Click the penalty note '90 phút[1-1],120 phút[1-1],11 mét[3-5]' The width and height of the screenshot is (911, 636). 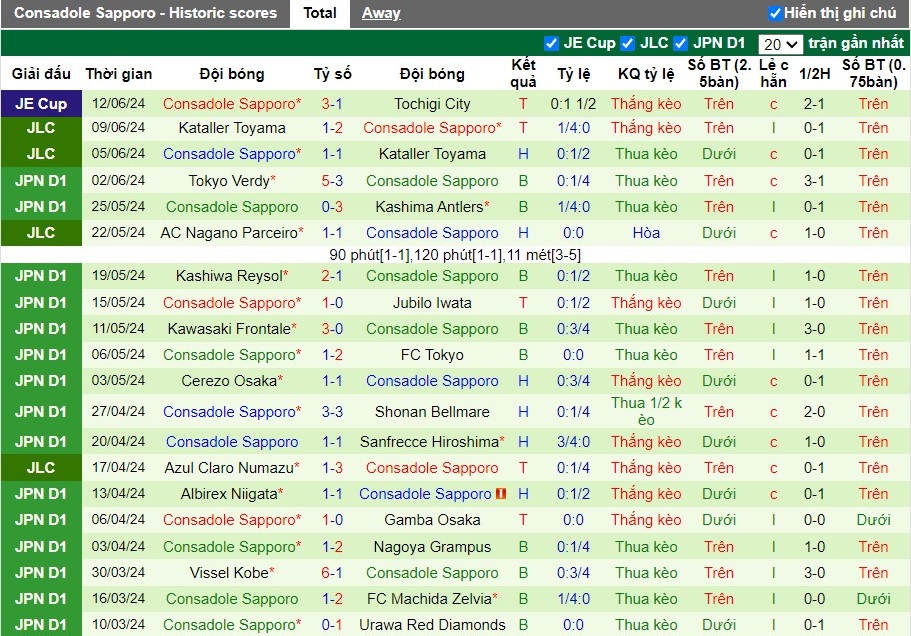coord(455,254)
